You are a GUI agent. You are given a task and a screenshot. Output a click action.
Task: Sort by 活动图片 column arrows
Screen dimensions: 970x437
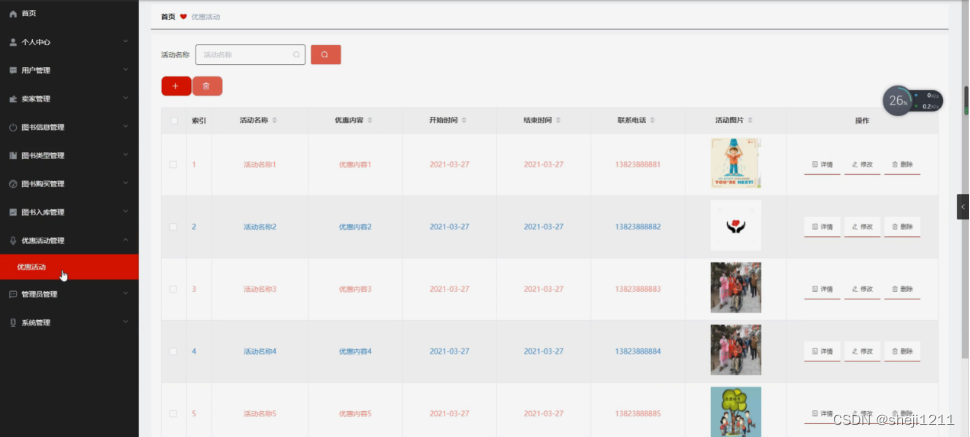tap(750, 120)
